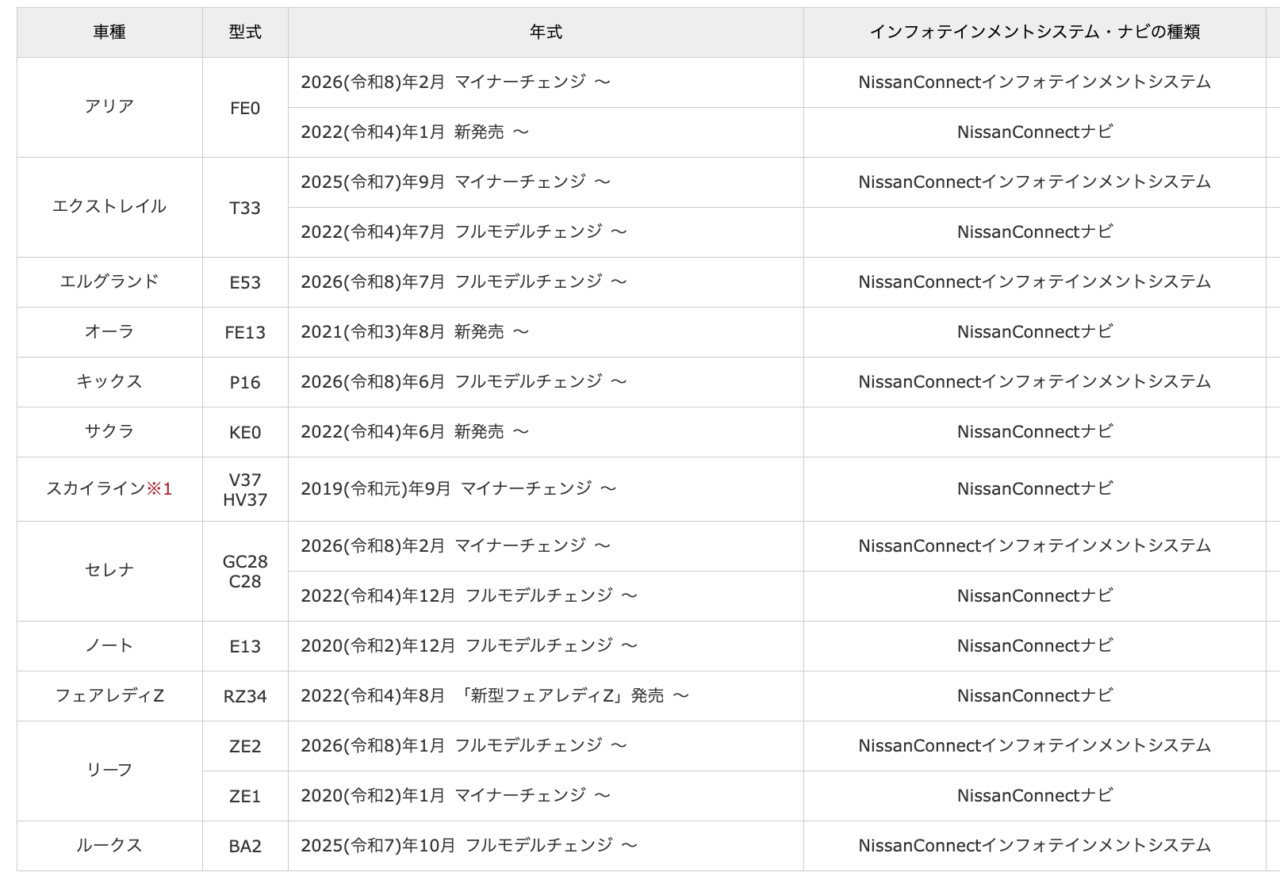The width and height of the screenshot is (1280, 880).
Task: Click the 車種 column header
Action: point(110,32)
